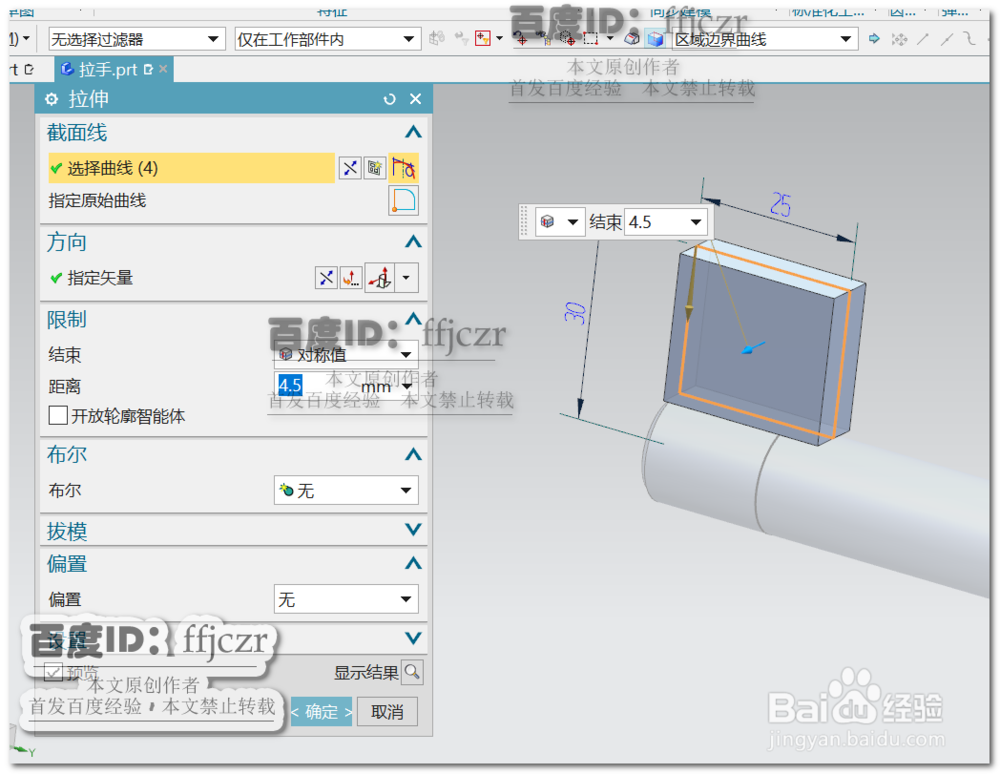The height and width of the screenshot is (774, 1000).
Task: Click the 30 dimension in the viewport
Action: point(575,312)
